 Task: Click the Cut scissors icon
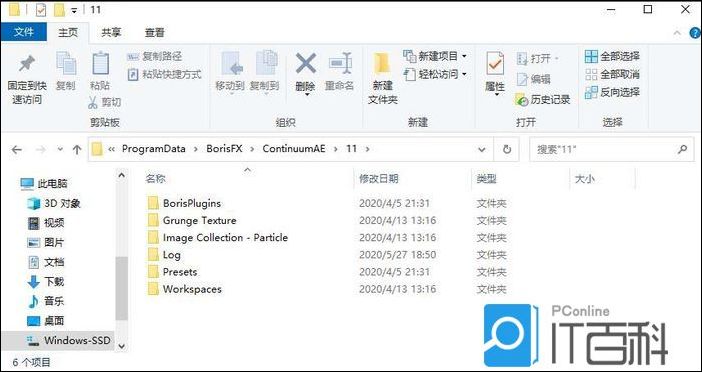(93, 102)
